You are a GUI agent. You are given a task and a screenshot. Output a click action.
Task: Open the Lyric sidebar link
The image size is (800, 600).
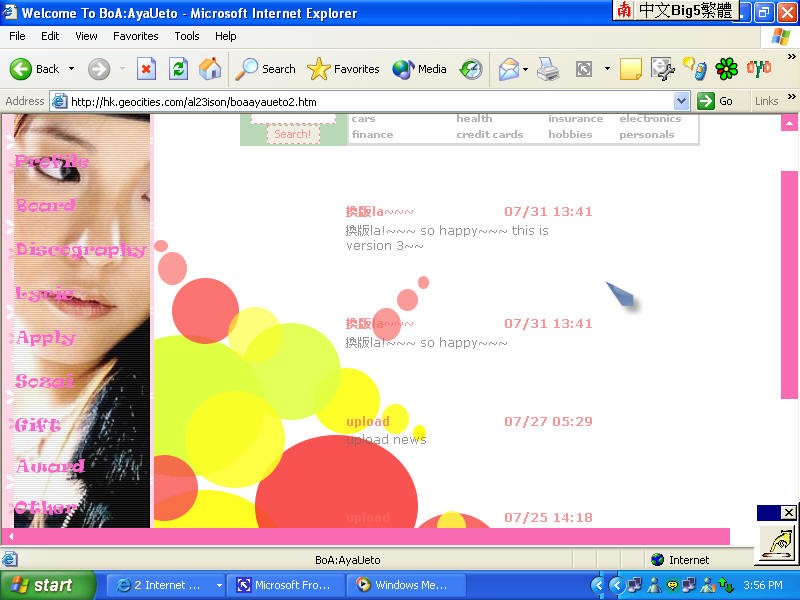point(44,293)
